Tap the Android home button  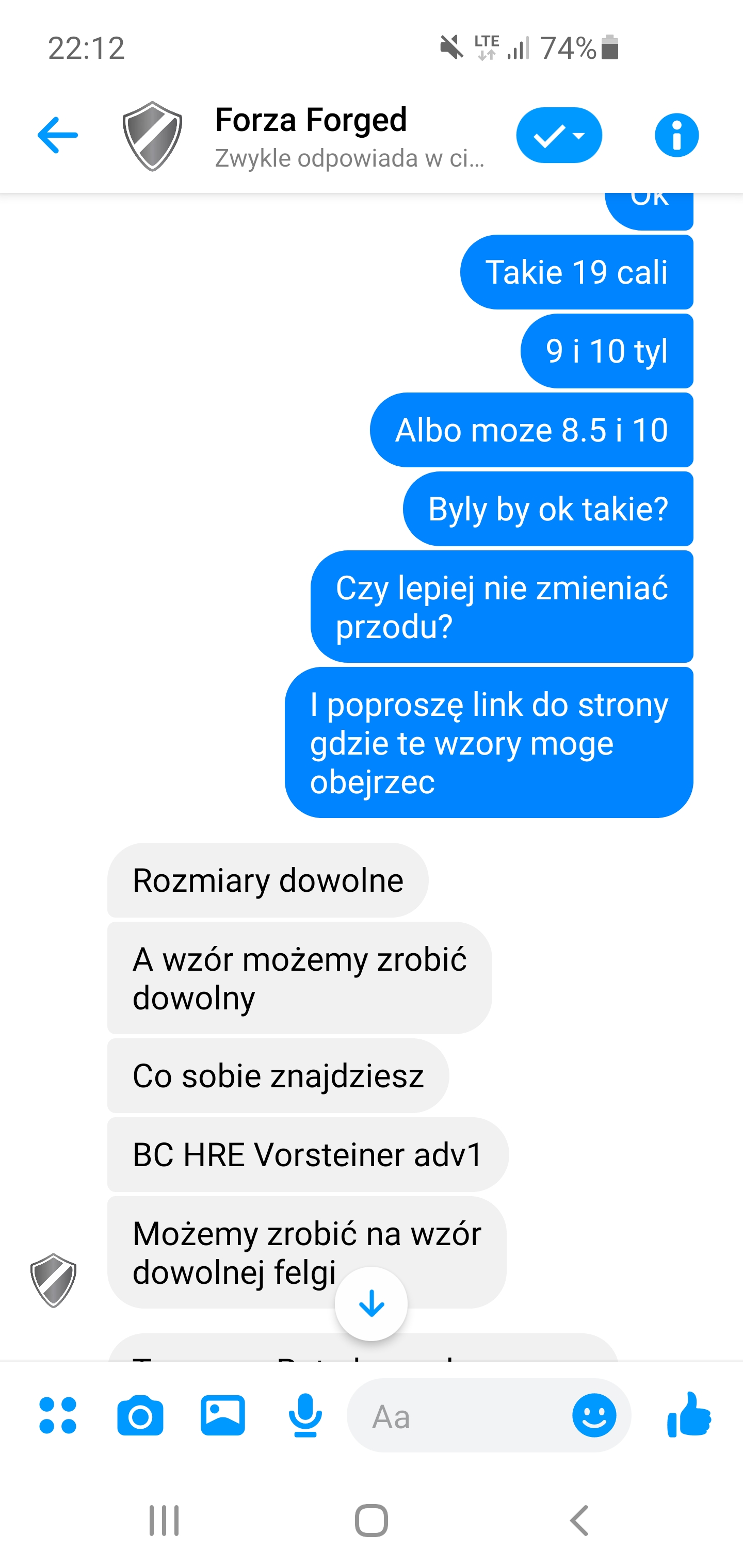pyautogui.click(x=371, y=1520)
